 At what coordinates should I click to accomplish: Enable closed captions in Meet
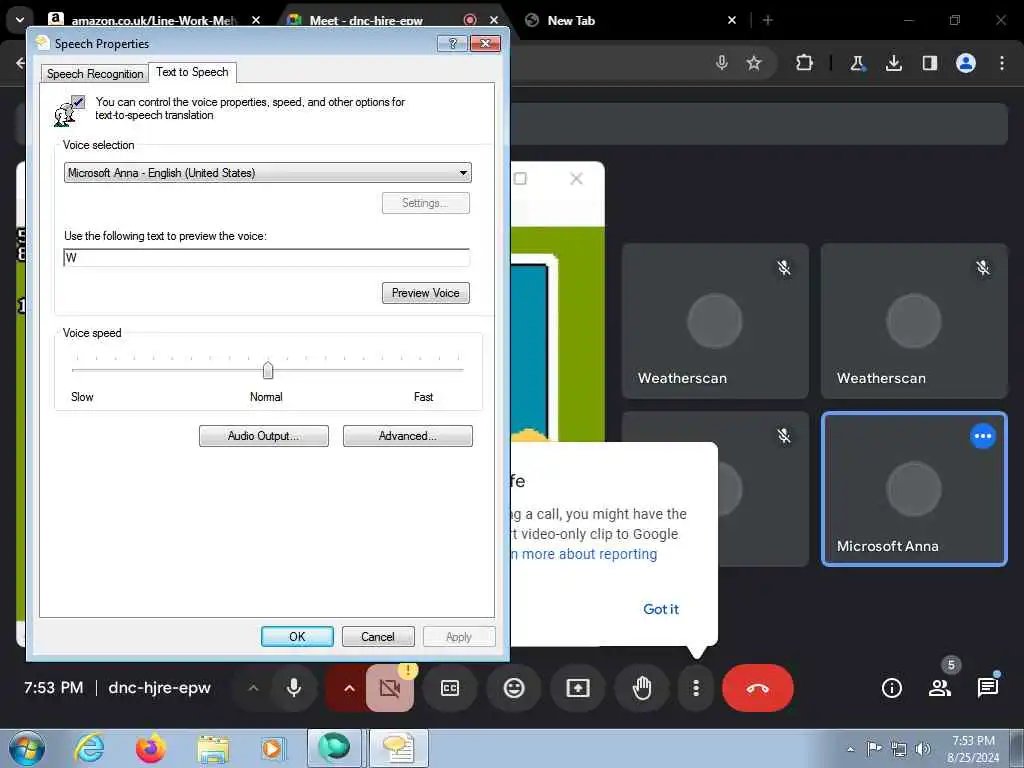click(450, 688)
